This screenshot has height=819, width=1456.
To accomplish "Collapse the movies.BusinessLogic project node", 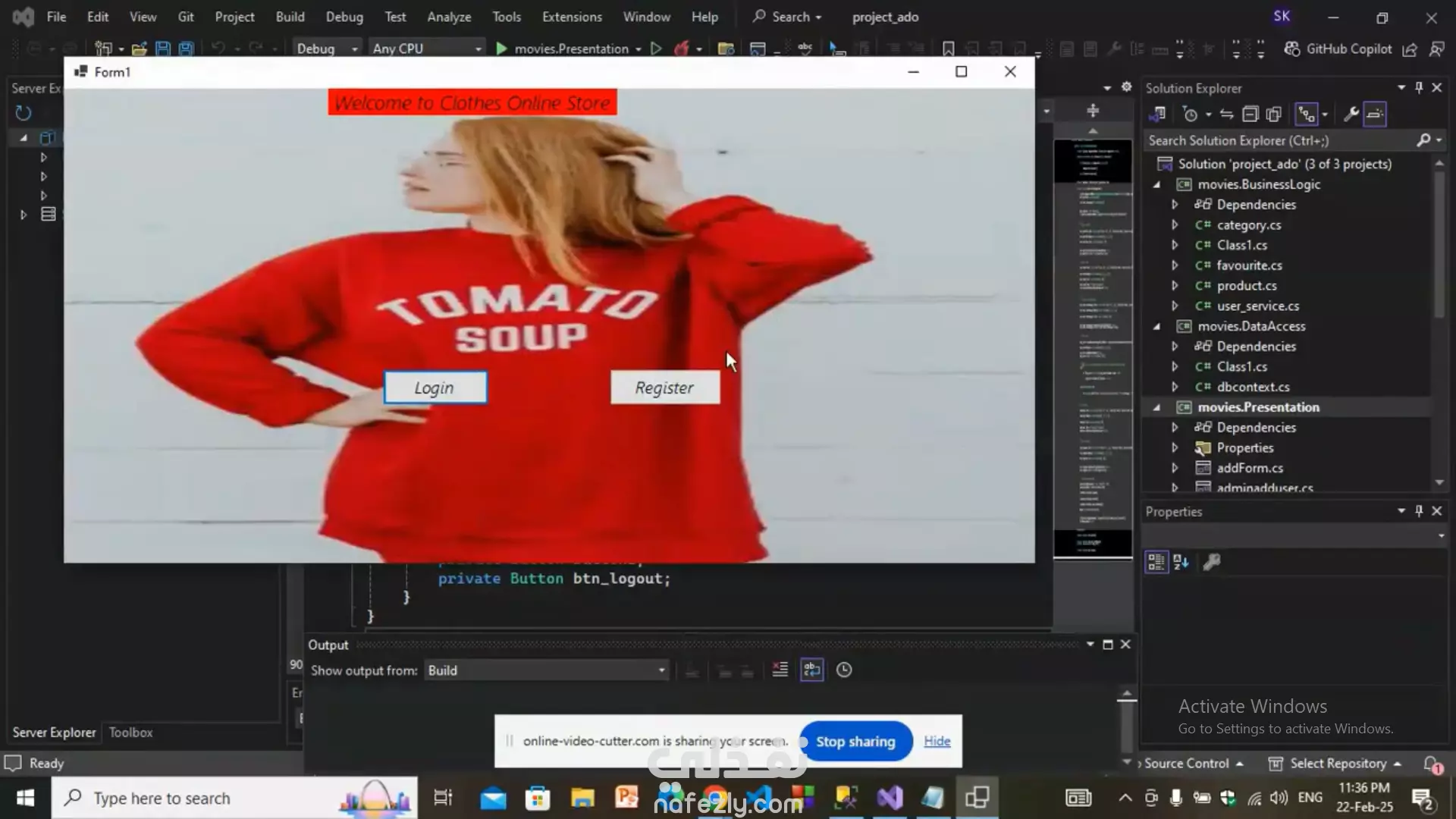I will coord(1157,184).
